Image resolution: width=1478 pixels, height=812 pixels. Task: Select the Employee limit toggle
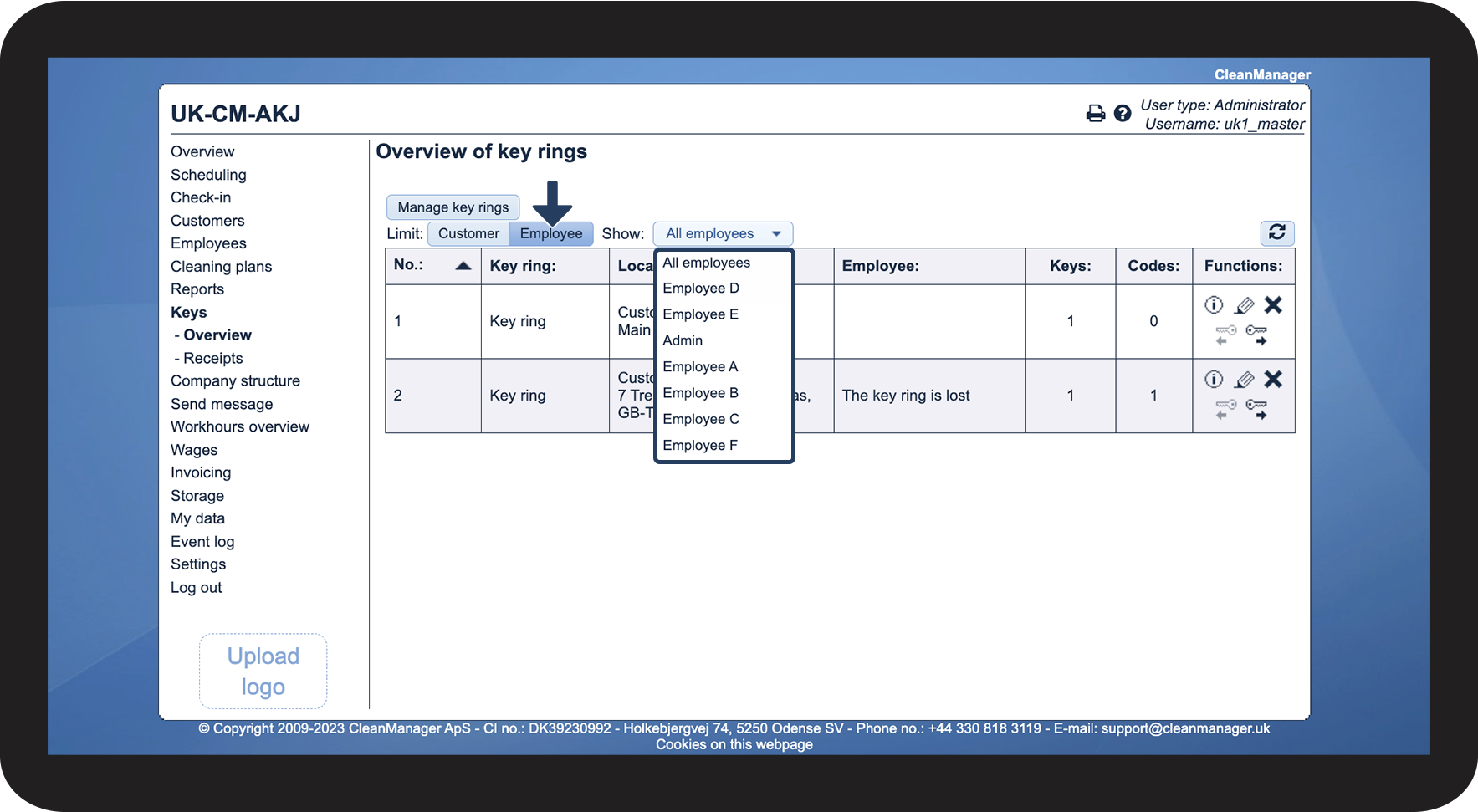(550, 234)
